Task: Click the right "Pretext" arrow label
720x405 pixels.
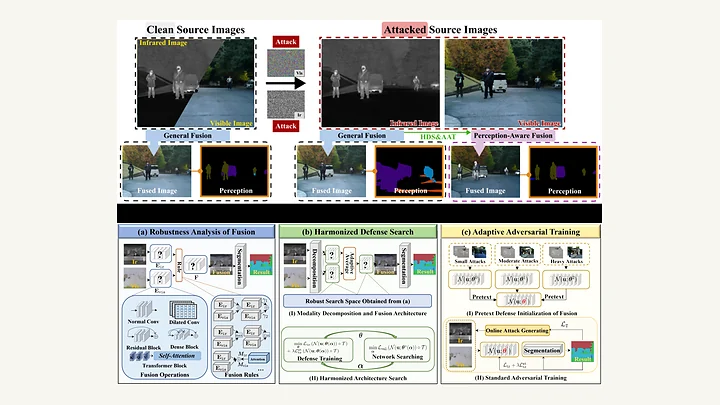Action: [x=554, y=297]
